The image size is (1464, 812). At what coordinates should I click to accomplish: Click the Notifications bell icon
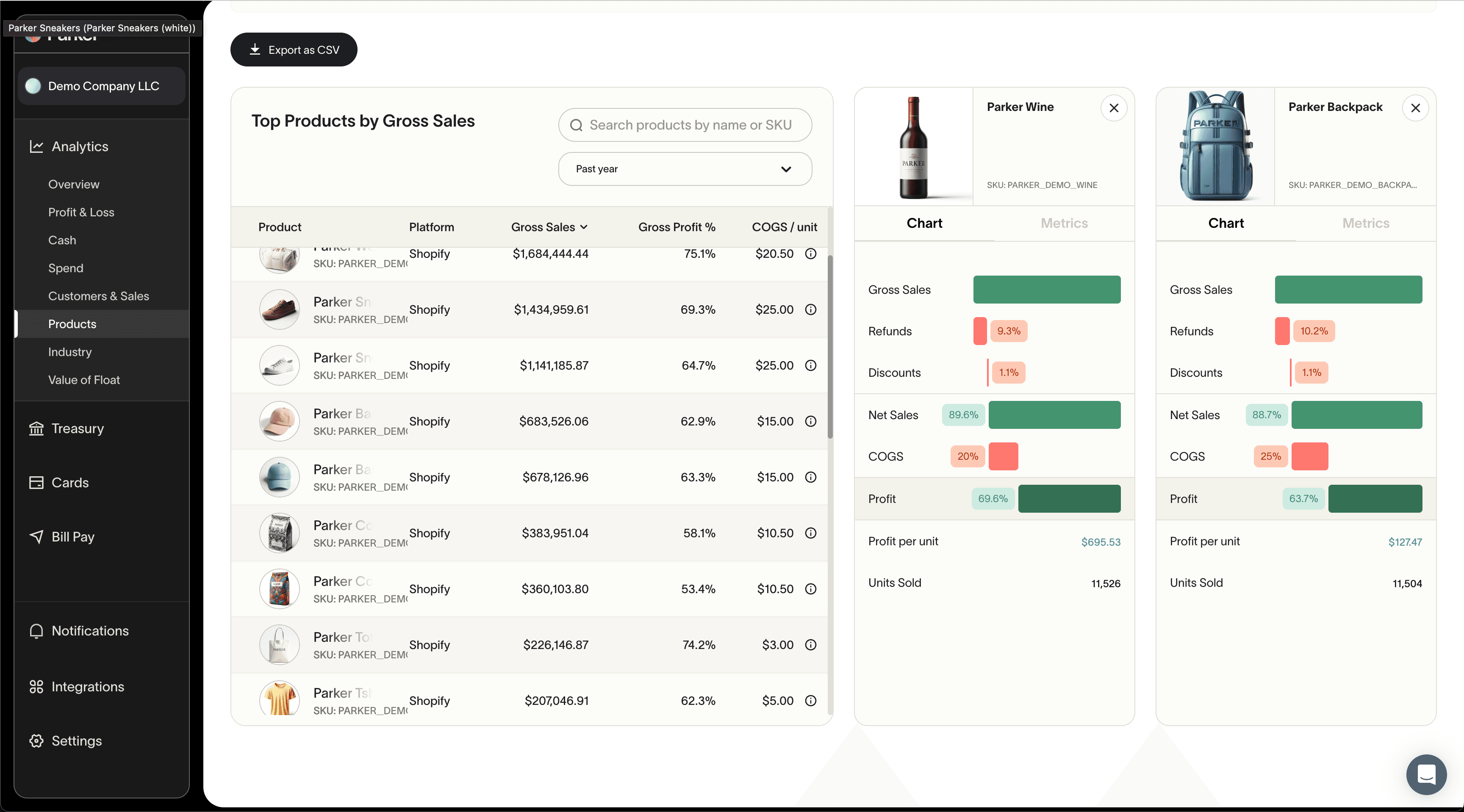click(x=36, y=631)
